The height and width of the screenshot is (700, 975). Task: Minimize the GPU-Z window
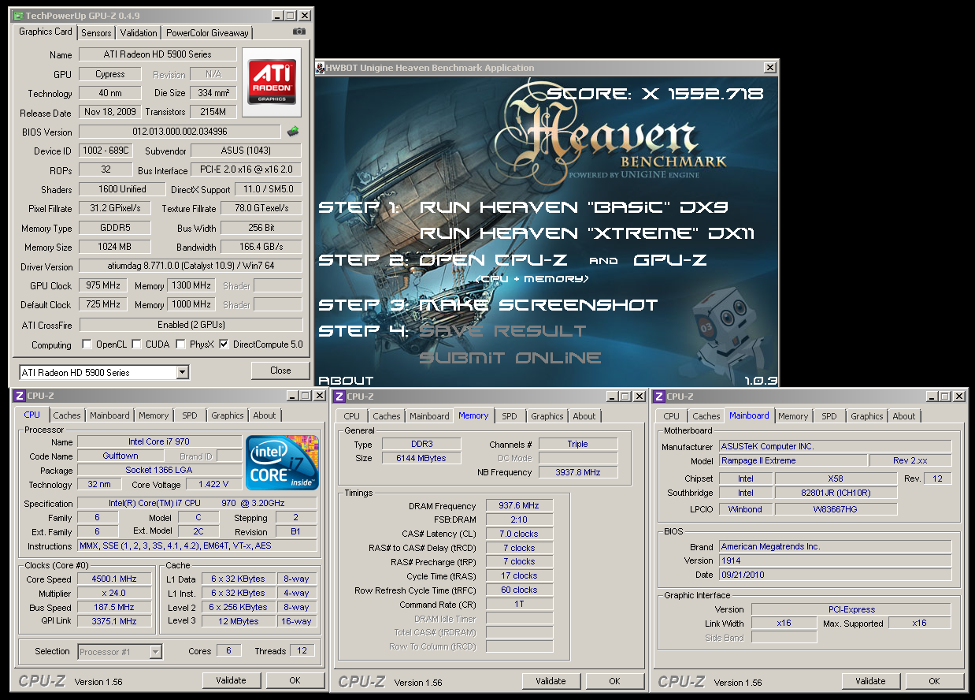(x=279, y=15)
